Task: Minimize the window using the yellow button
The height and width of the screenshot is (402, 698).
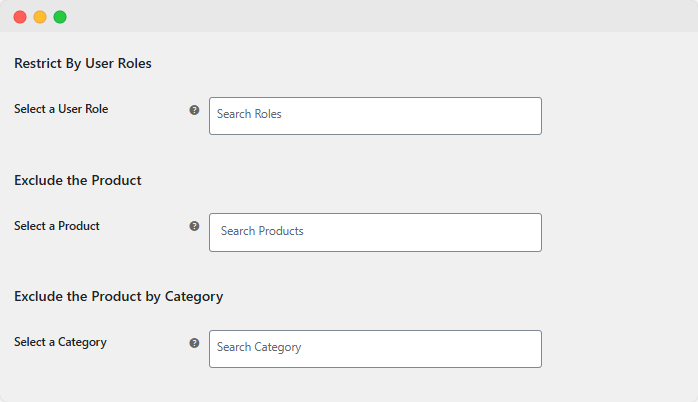Action: 40,17
